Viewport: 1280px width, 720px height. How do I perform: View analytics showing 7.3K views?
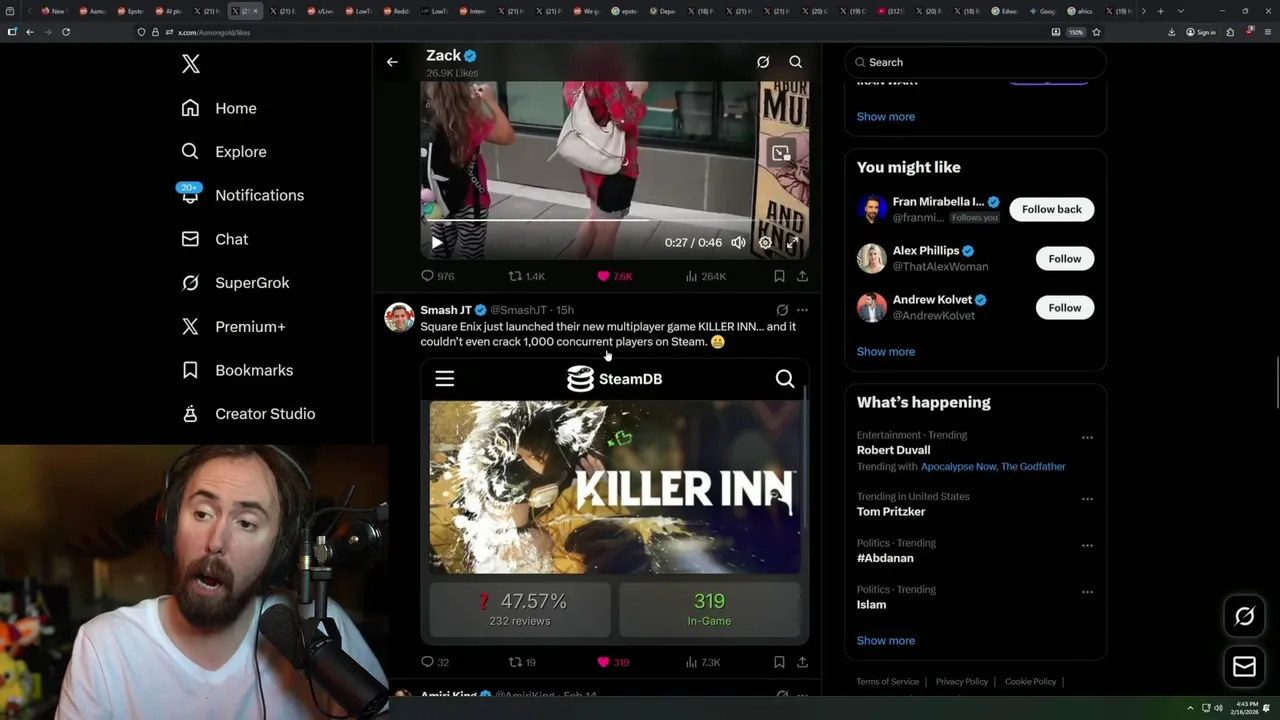click(x=703, y=662)
